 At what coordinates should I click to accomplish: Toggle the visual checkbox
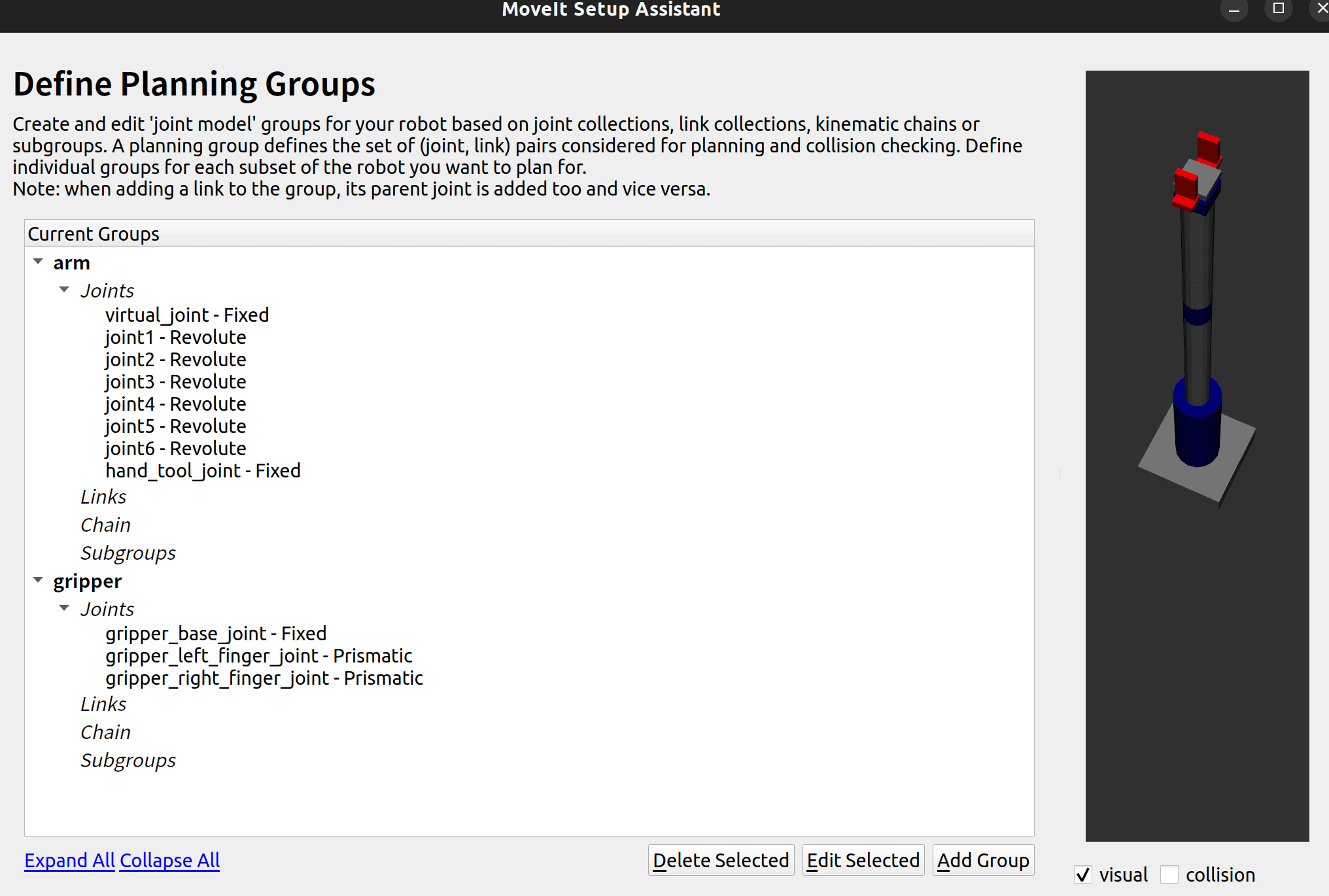1083,874
